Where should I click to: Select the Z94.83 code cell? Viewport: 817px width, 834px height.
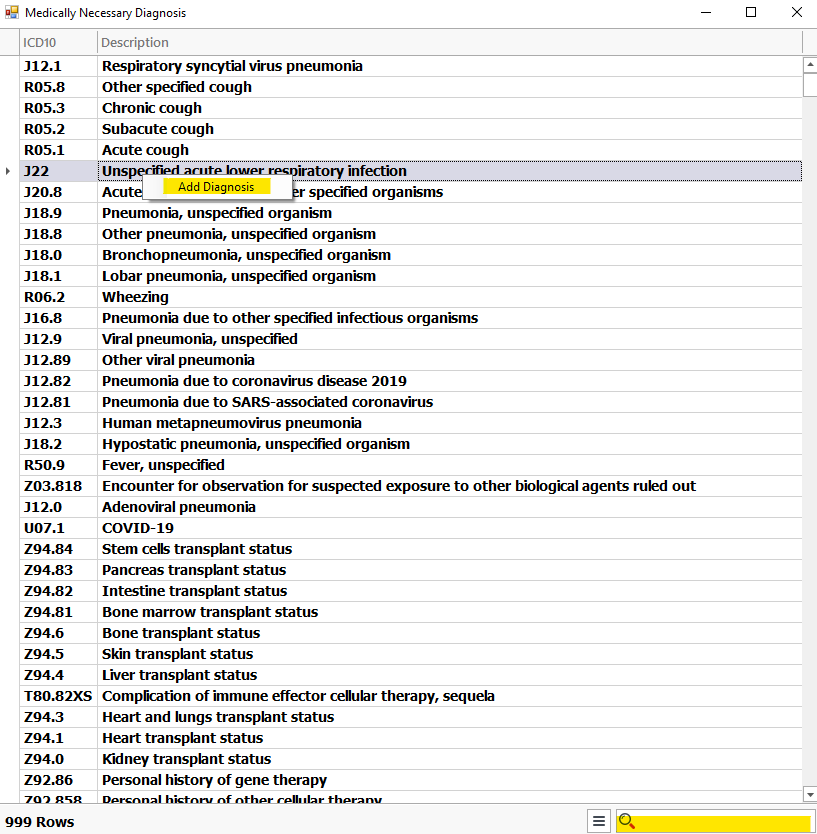(59, 570)
